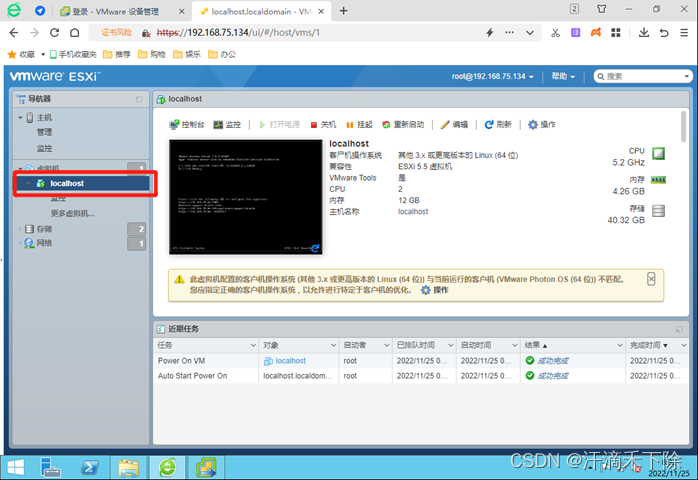Open the browser hamburger main menu
Screen dimensions: 698x480
pos(684,33)
